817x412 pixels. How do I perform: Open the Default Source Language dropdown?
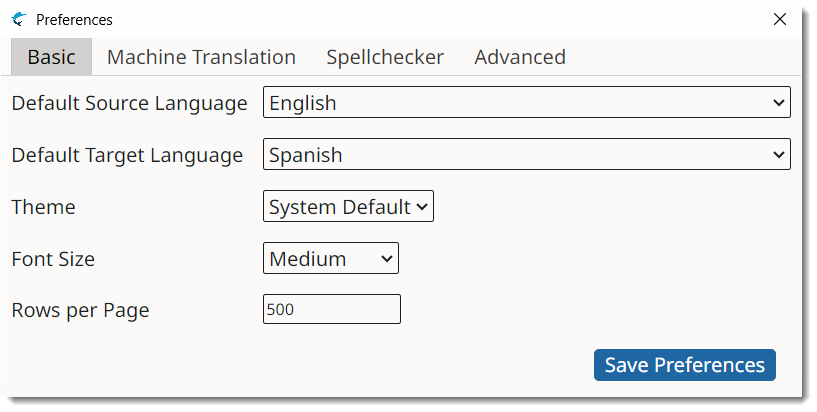click(x=527, y=102)
